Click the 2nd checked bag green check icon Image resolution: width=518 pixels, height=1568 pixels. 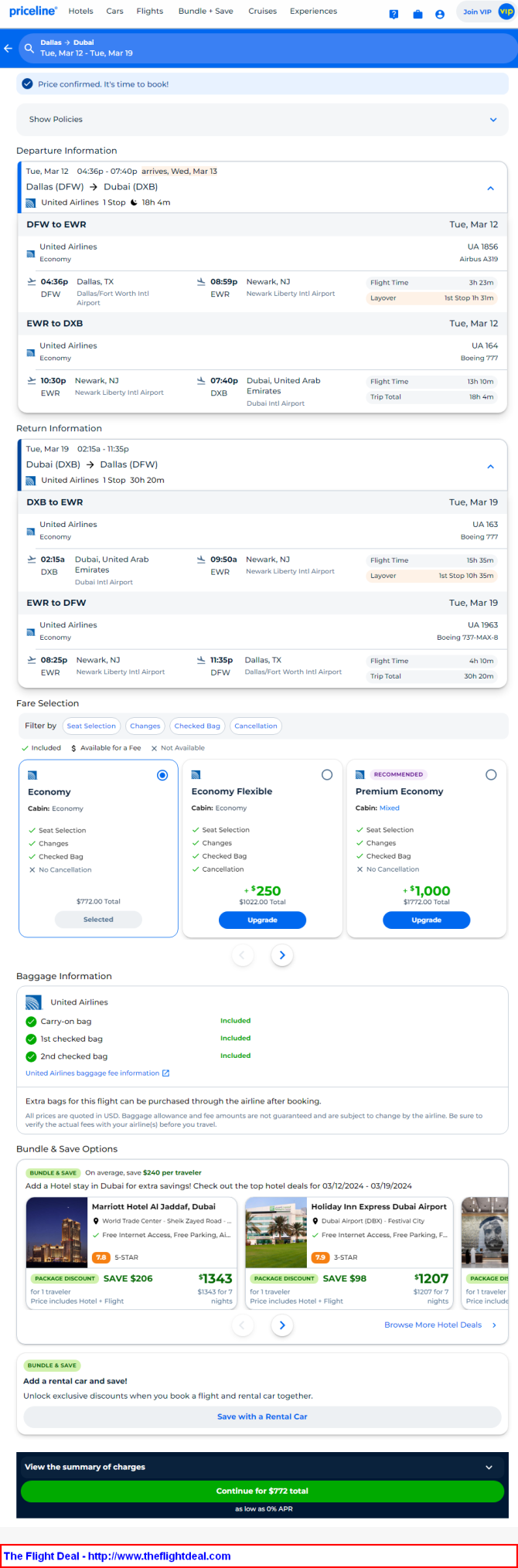[32, 1056]
